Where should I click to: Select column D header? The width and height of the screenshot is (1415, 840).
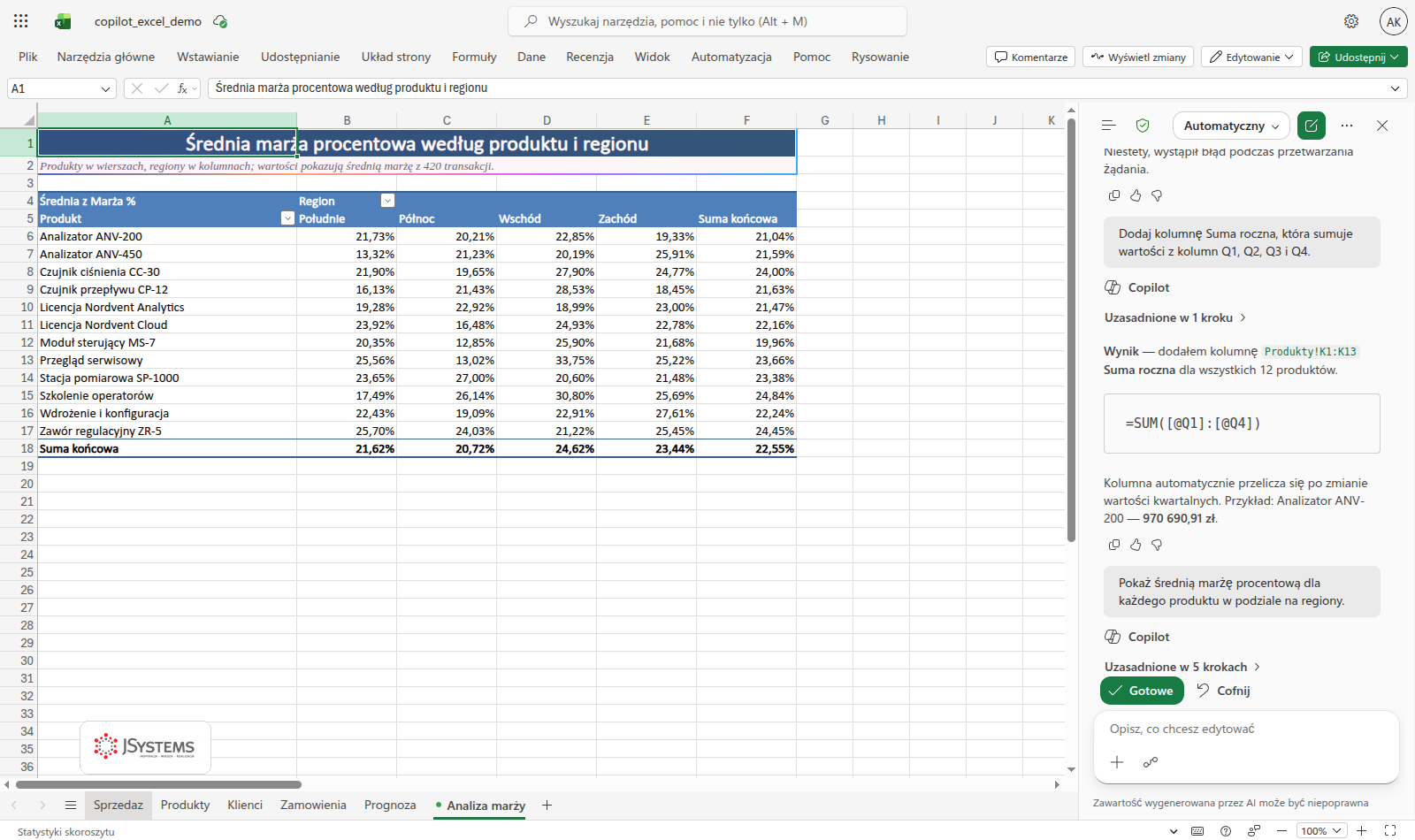pyautogui.click(x=547, y=120)
